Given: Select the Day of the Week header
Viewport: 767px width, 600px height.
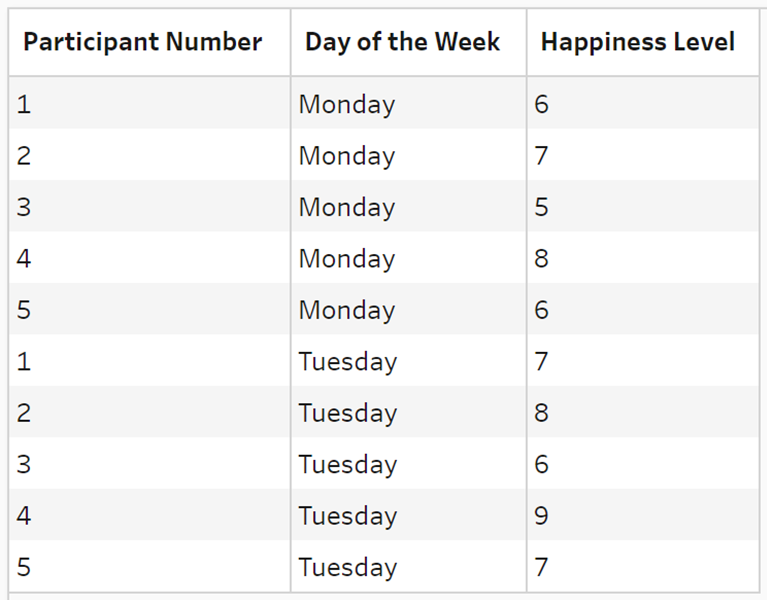Looking at the screenshot, I should (x=402, y=42).
